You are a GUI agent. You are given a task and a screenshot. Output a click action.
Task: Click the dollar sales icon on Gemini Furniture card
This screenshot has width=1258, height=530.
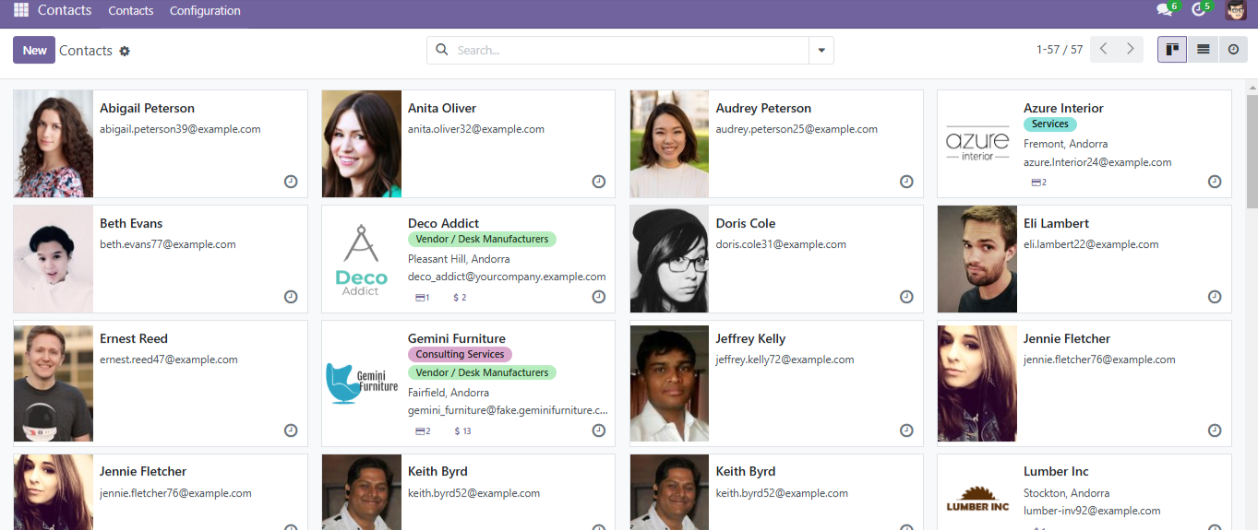(x=462, y=431)
